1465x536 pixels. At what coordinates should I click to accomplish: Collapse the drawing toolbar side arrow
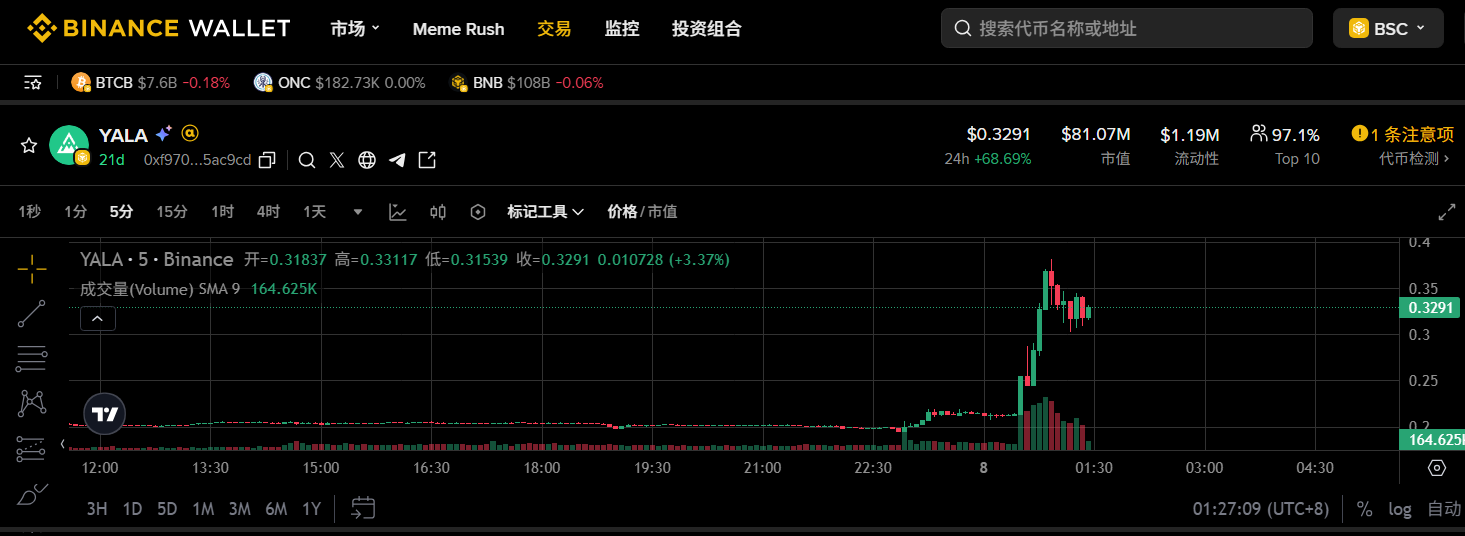(x=62, y=443)
